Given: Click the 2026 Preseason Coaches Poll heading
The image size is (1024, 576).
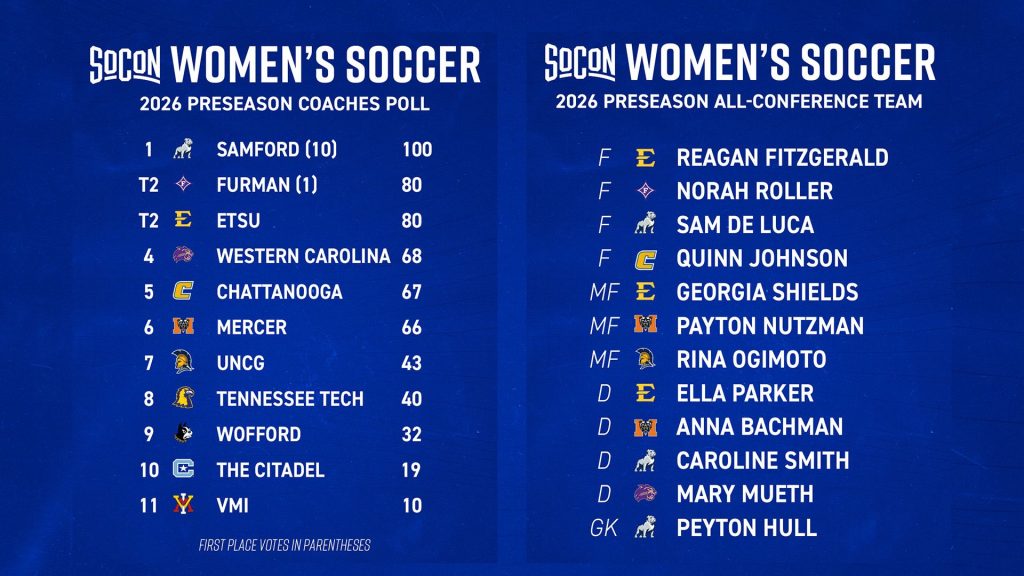Looking at the screenshot, I should tap(285, 104).
